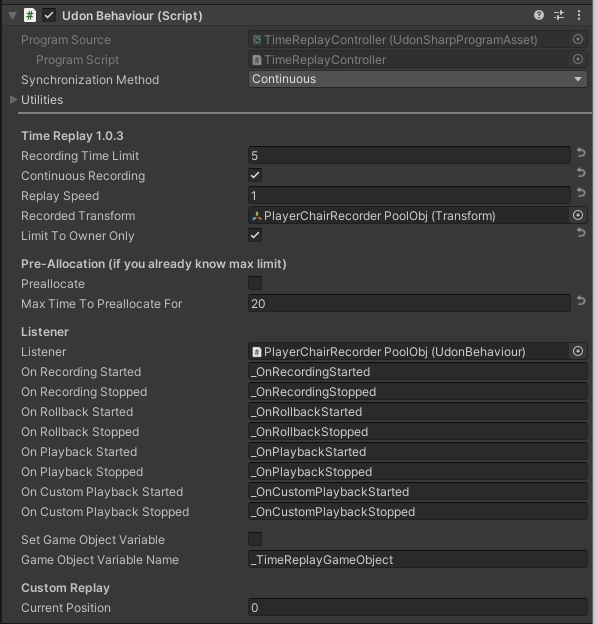Click the Custom Replay section heading
The width and height of the screenshot is (597, 624).
pyautogui.click(x=65, y=588)
